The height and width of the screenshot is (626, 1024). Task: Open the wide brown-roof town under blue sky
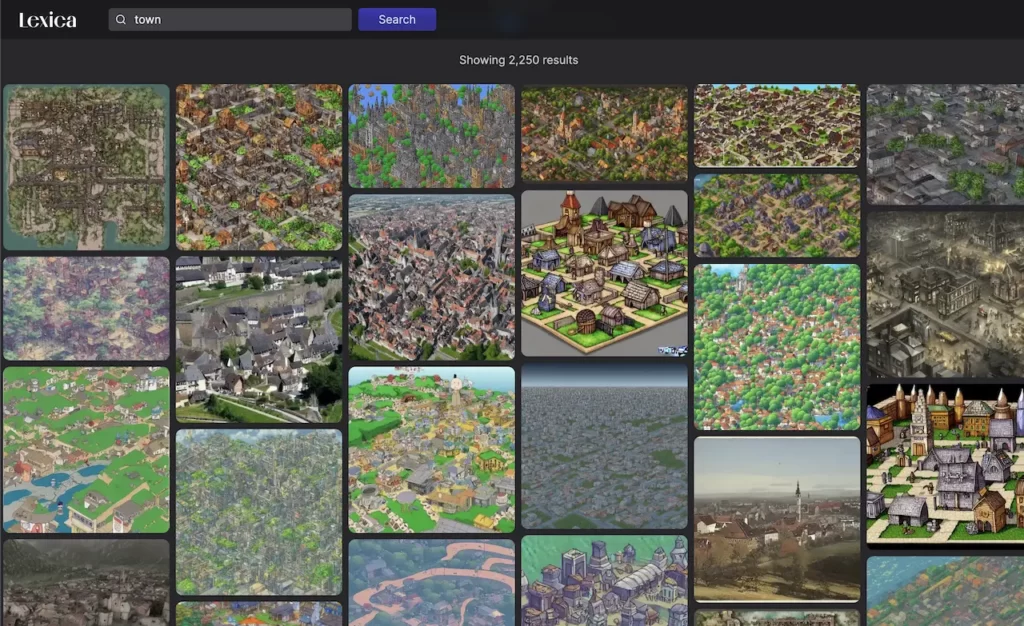click(x=777, y=125)
